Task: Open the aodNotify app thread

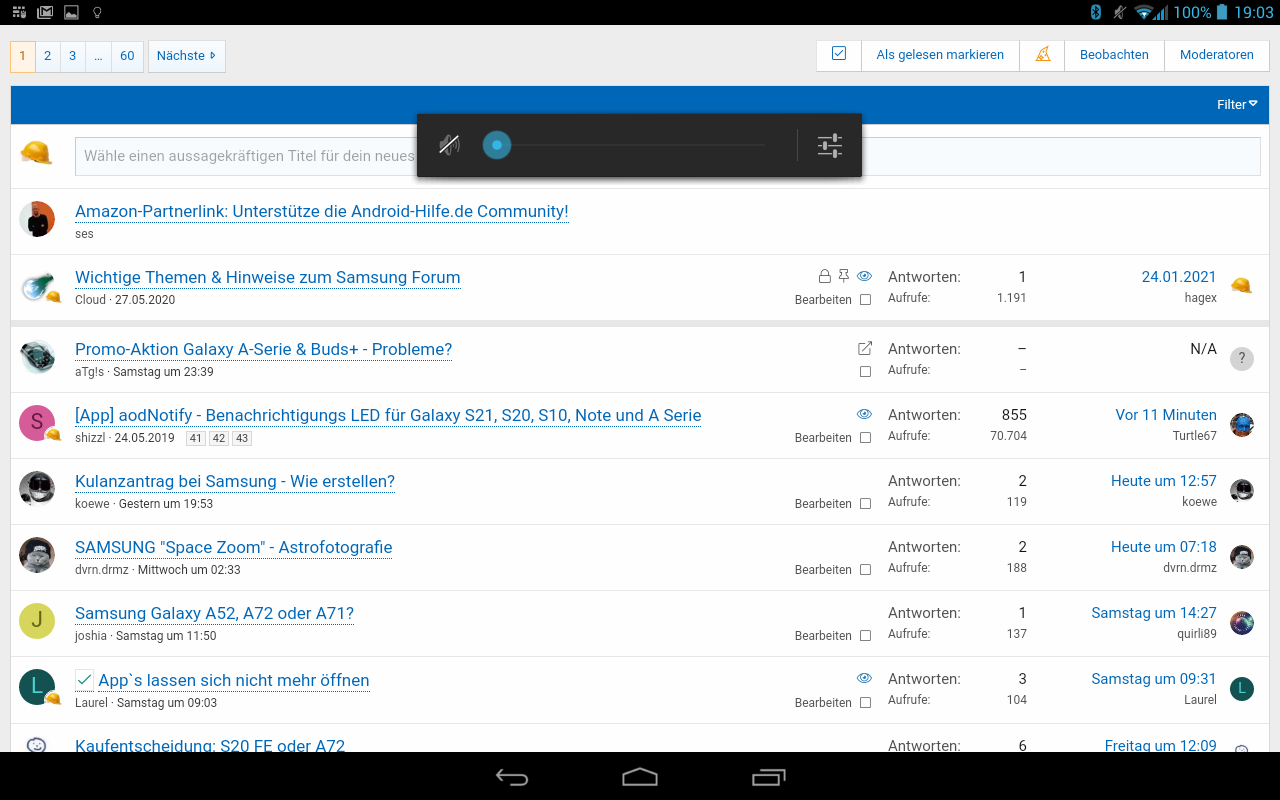Action: coord(388,415)
